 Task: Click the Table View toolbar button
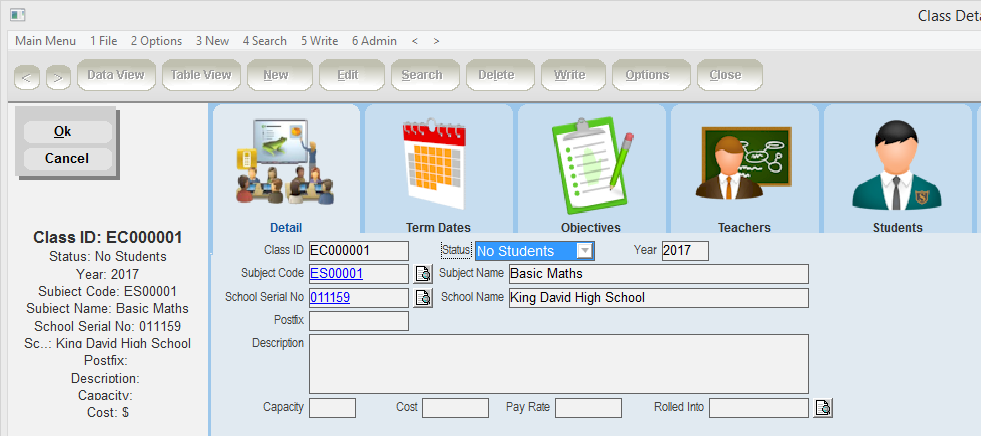pos(201,75)
